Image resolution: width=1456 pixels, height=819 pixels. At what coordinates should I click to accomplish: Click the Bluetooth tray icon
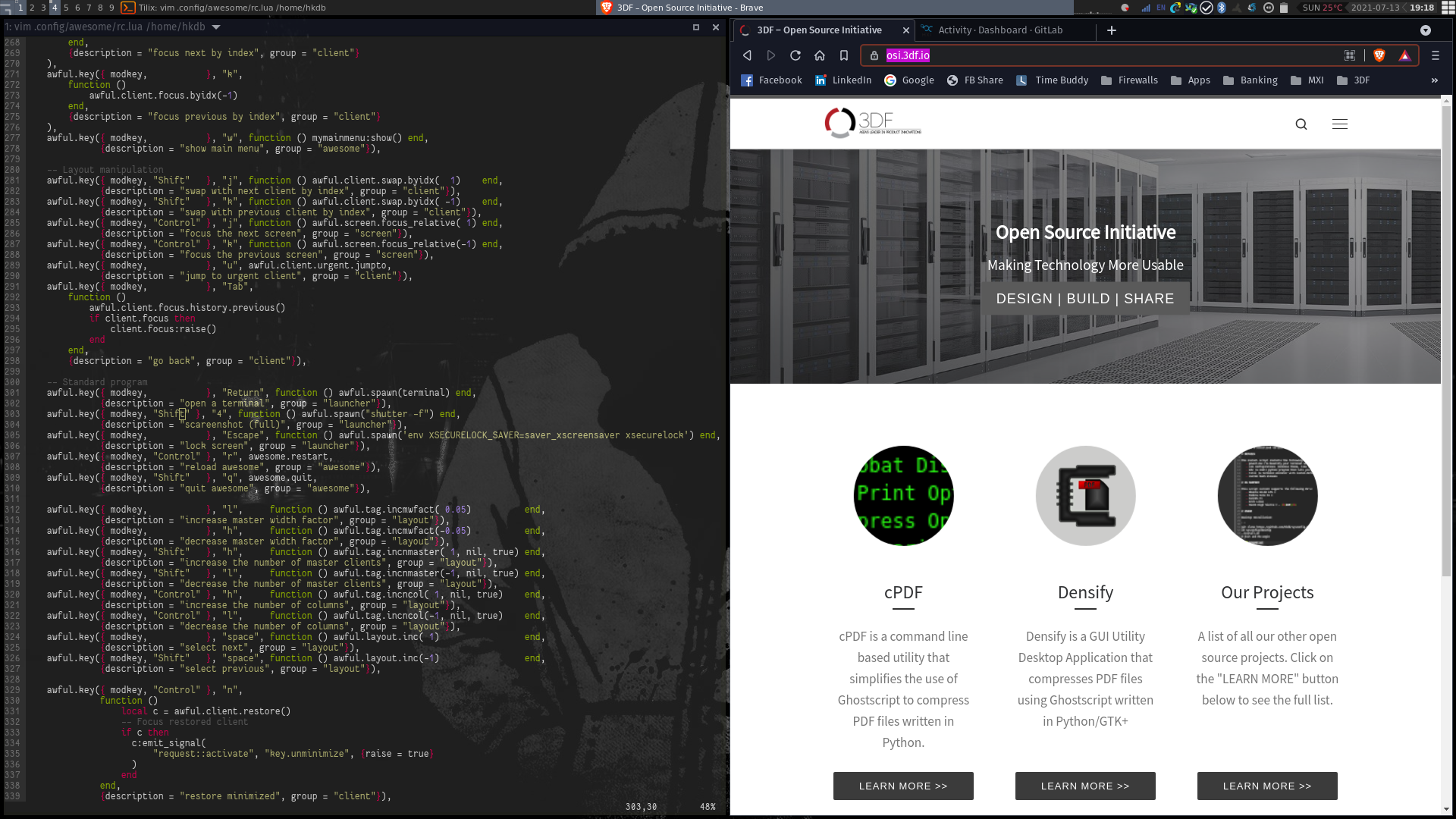pos(1222,8)
